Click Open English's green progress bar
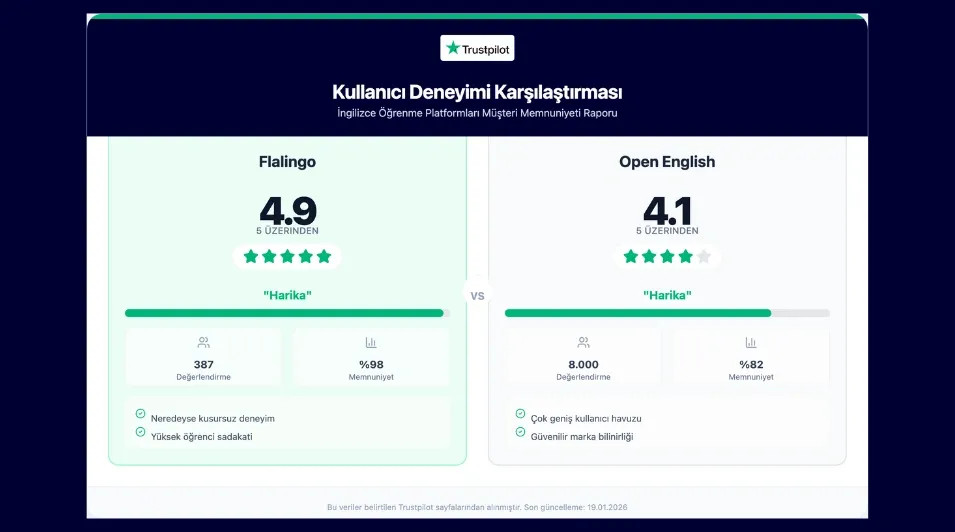955x532 pixels. (x=668, y=313)
